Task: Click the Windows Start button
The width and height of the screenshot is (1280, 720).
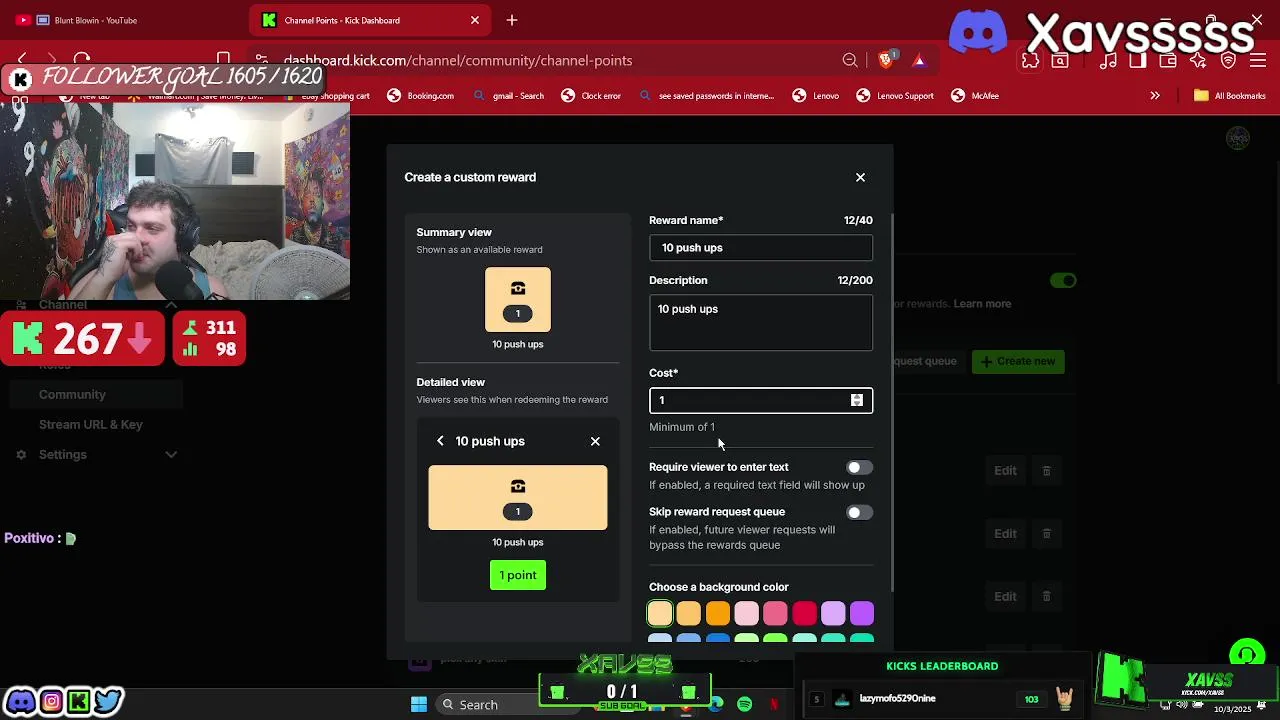Action: [419, 705]
